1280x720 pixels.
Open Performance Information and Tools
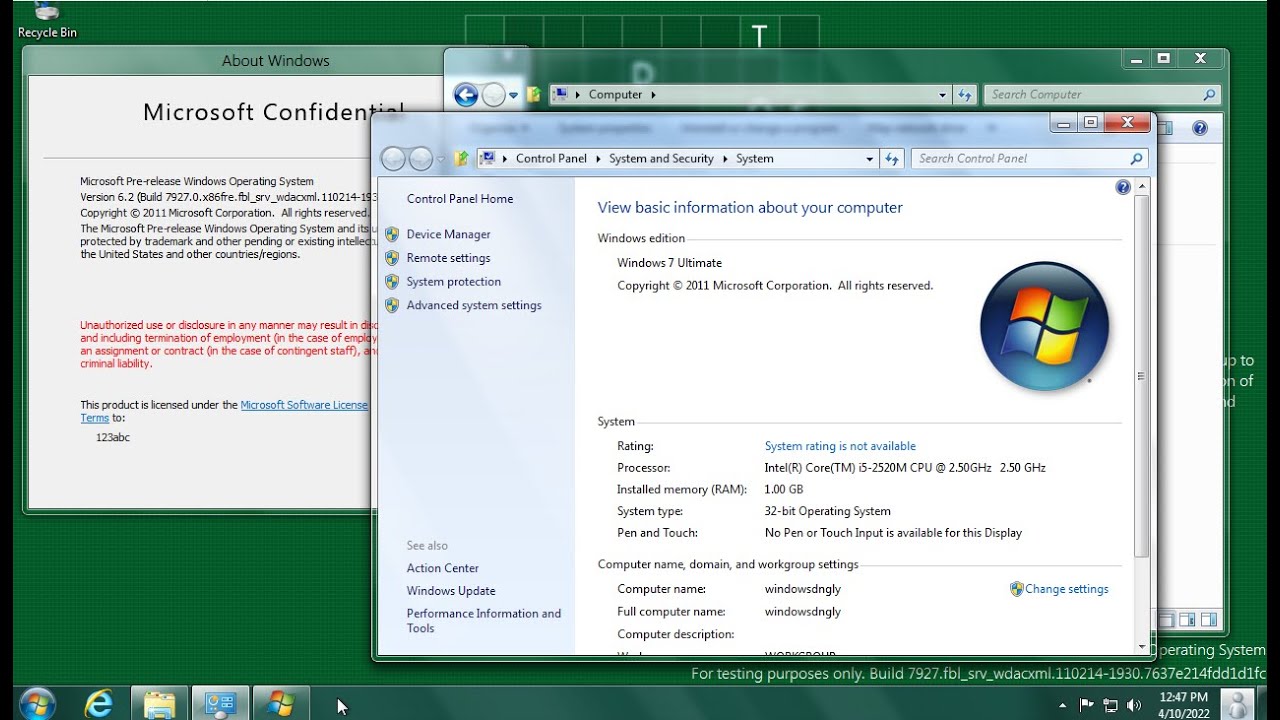click(x=484, y=621)
